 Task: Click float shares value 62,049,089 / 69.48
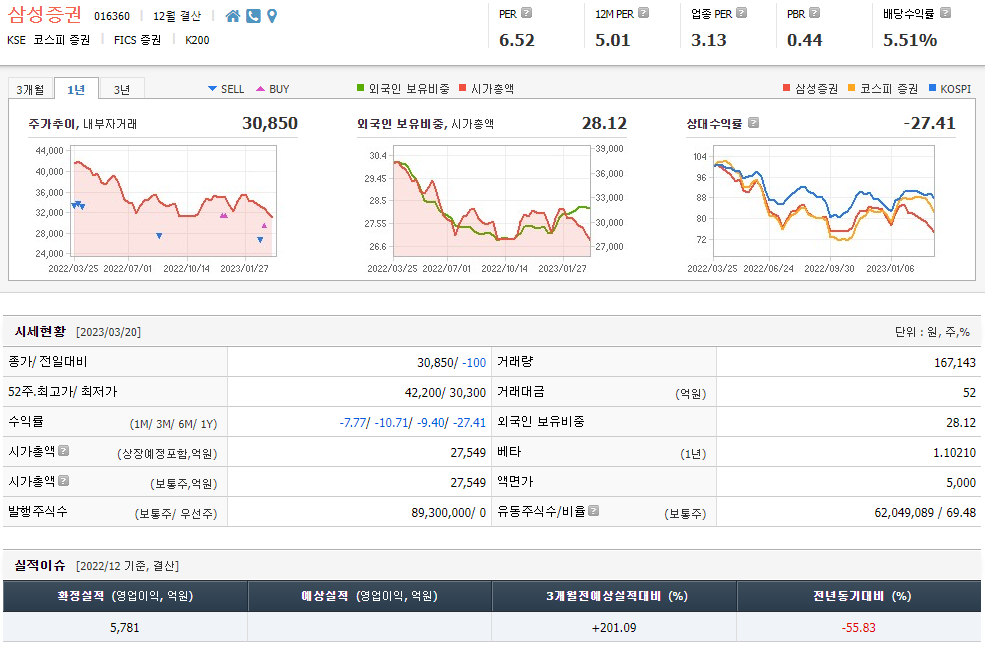[x=925, y=512]
